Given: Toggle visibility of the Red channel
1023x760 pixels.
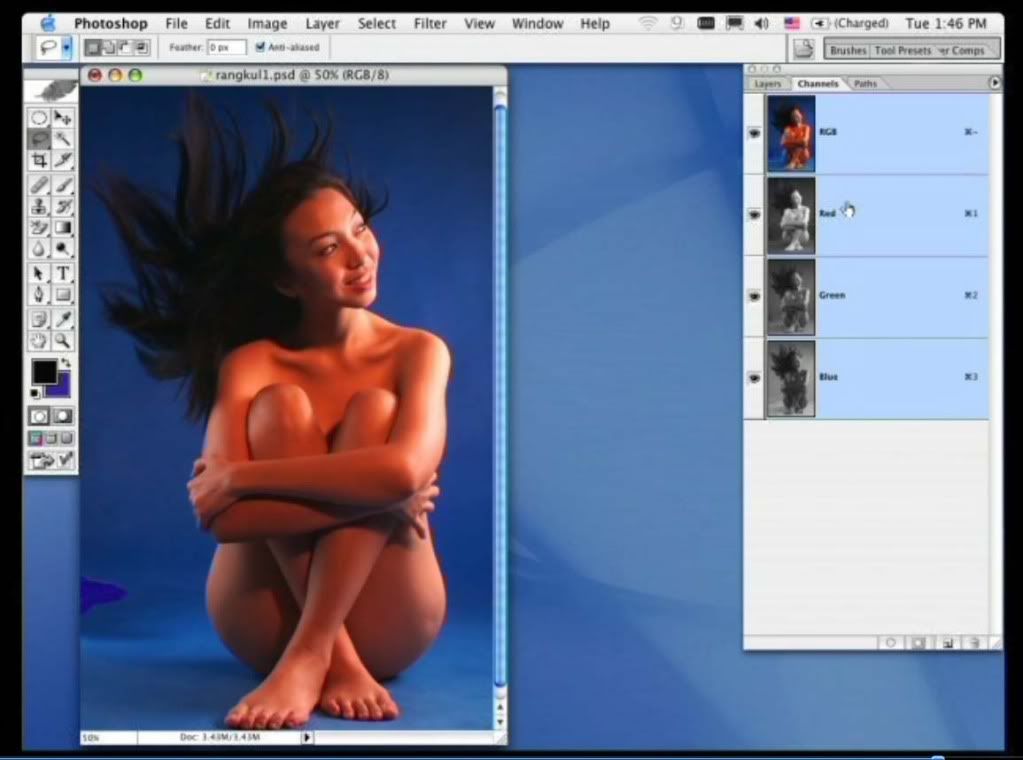Looking at the screenshot, I should [x=754, y=215].
